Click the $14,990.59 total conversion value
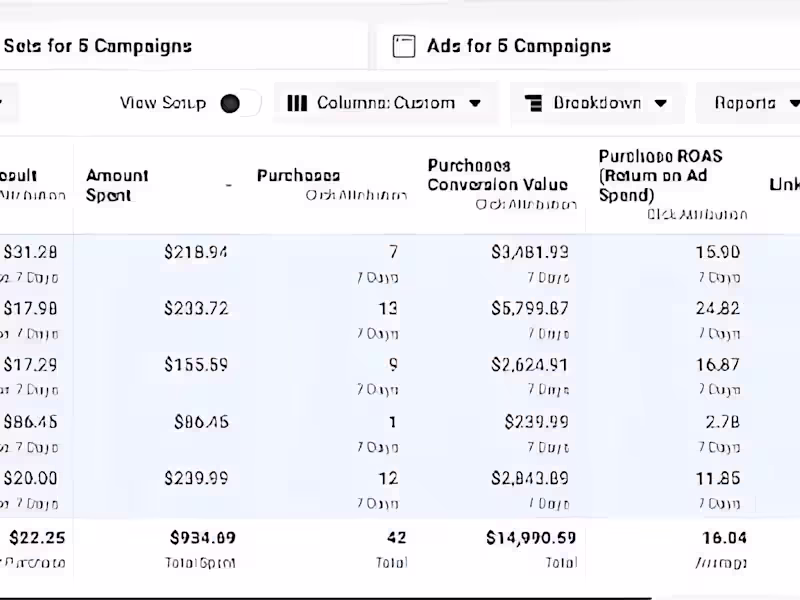 point(531,538)
